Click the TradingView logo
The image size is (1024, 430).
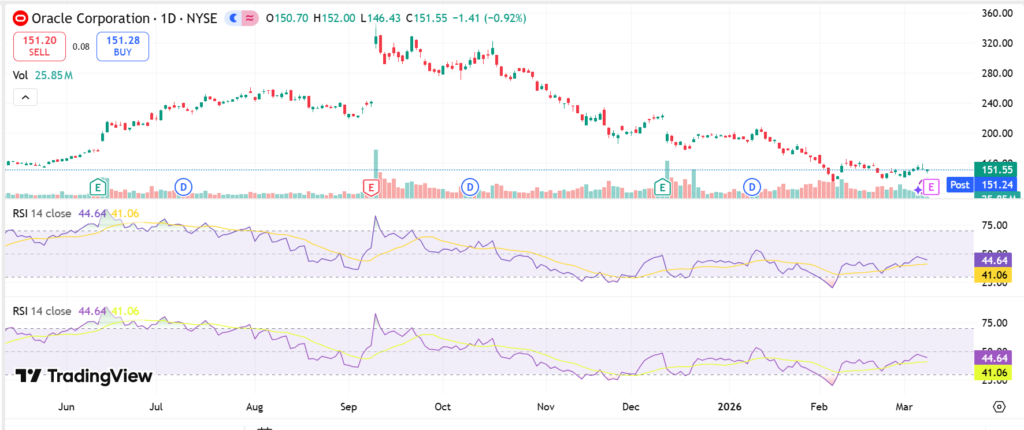84,376
